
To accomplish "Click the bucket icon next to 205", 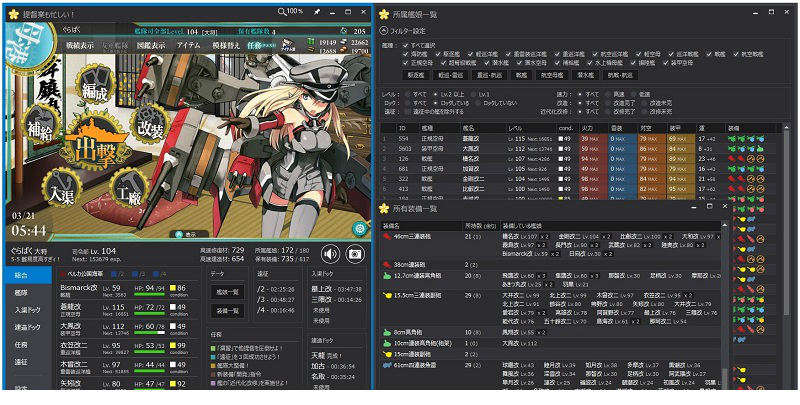I will point(343,31).
